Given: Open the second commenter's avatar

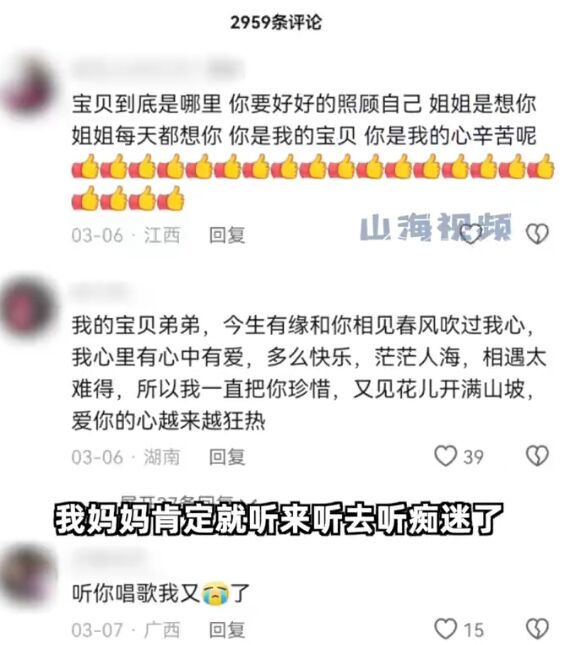Looking at the screenshot, I should tap(28, 308).
